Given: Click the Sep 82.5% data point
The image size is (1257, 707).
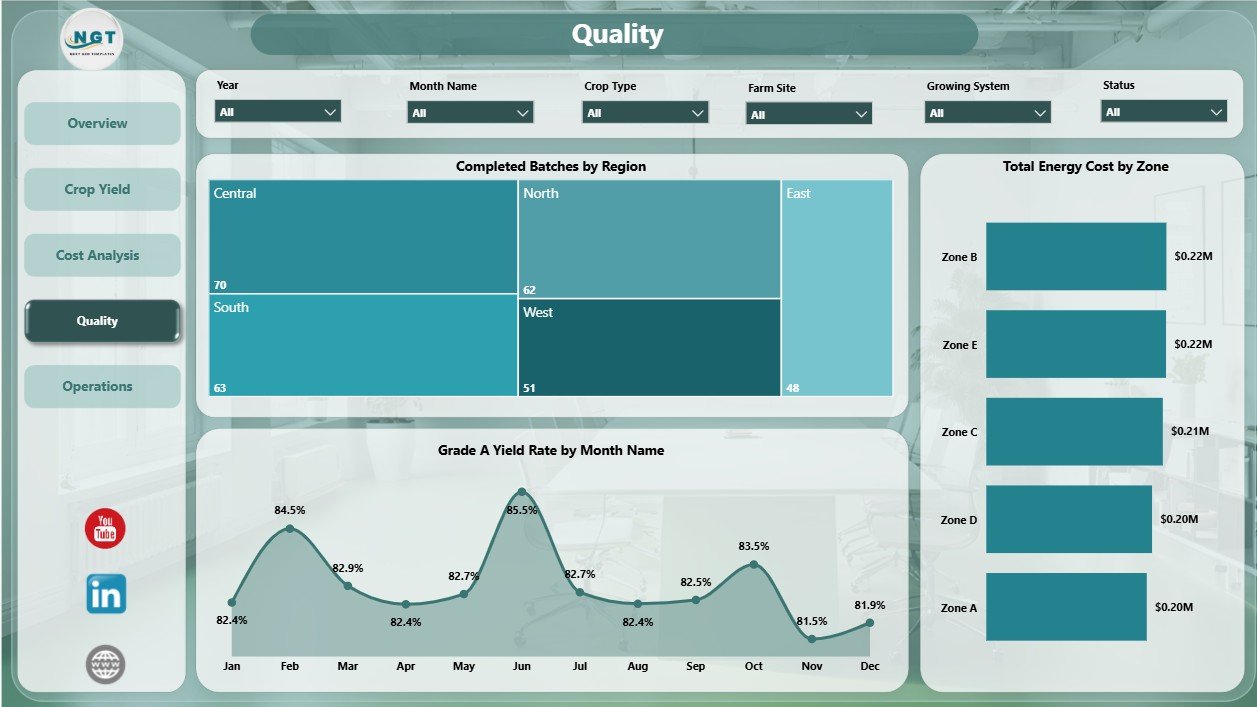Looking at the screenshot, I should pos(696,600).
